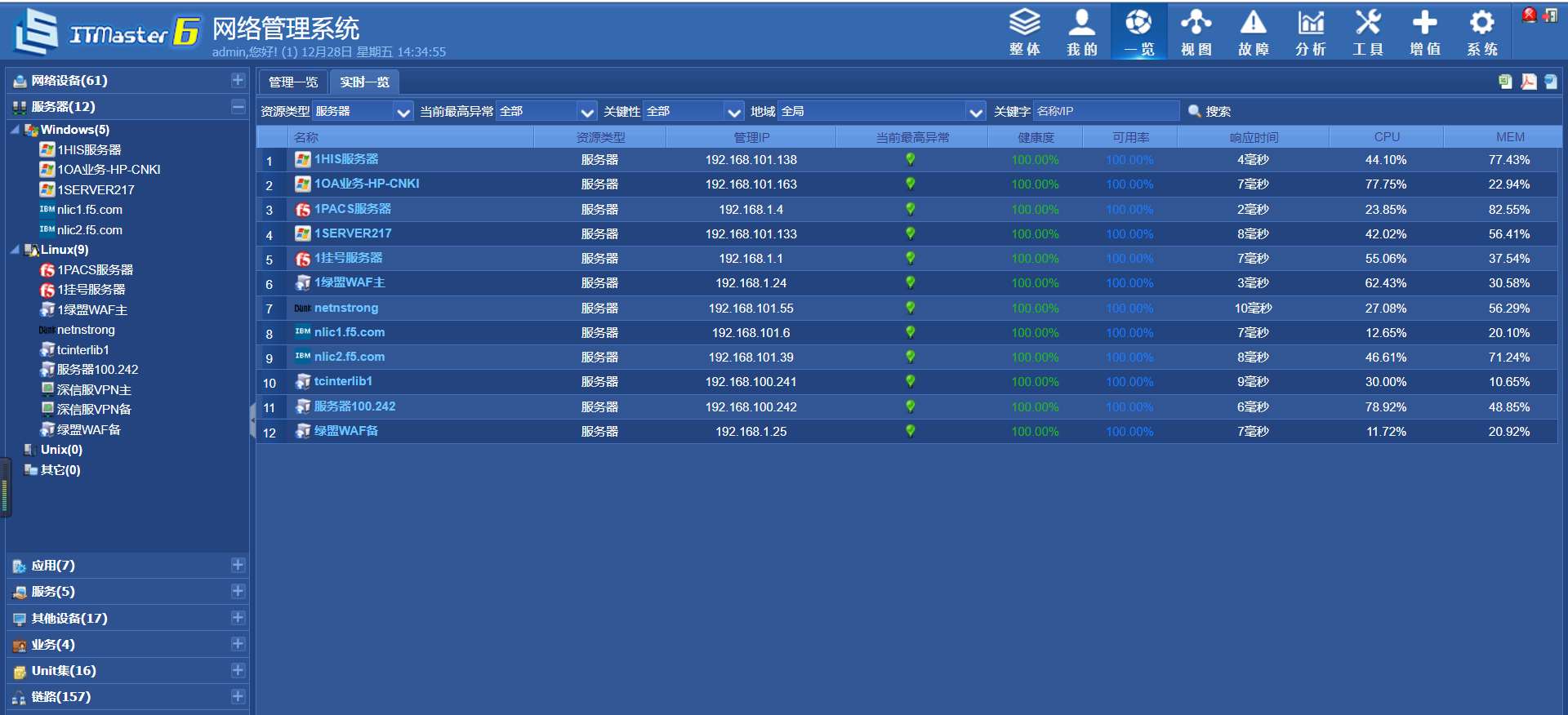Export list to Excel icon
The height and width of the screenshot is (715, 1568).
(x=1505, y=81)
